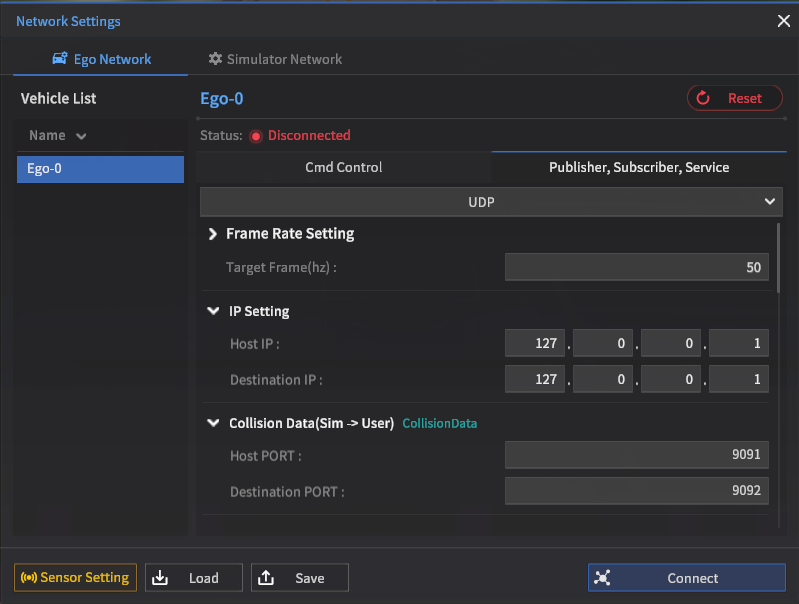The image size is (799, 604).
Task: Click the red Disconnected status indicator
Action: click(256, 136)
